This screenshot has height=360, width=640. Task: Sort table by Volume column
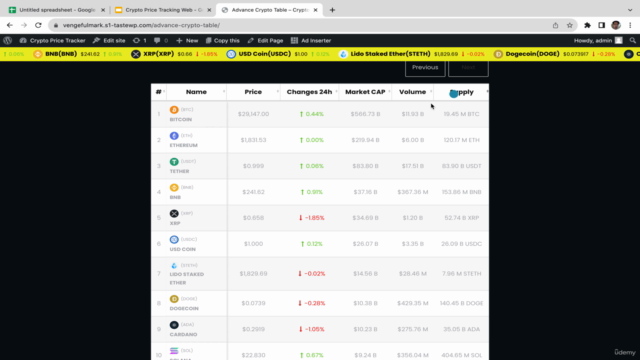point(412,92)
